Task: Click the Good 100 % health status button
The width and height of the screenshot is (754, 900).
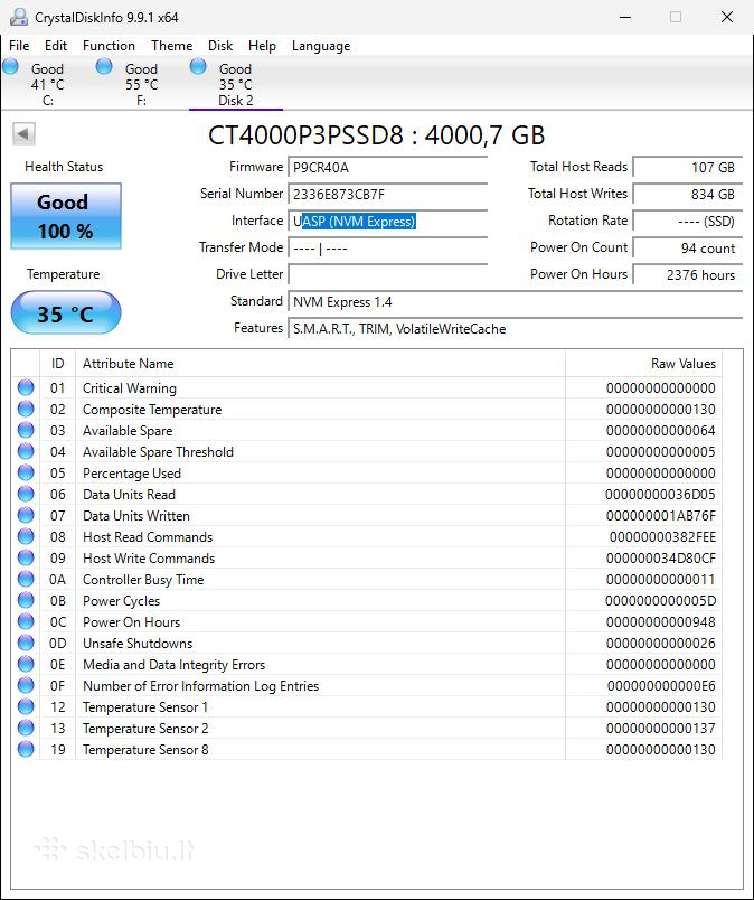Action: coord(66,216)
